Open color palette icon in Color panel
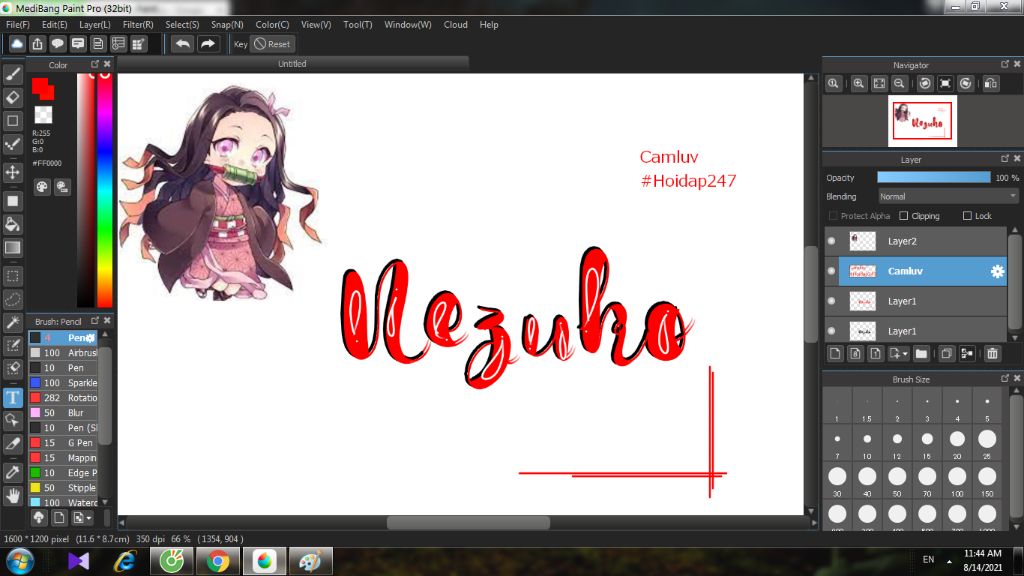This screenshot has height=576, width=1024. 42,187
